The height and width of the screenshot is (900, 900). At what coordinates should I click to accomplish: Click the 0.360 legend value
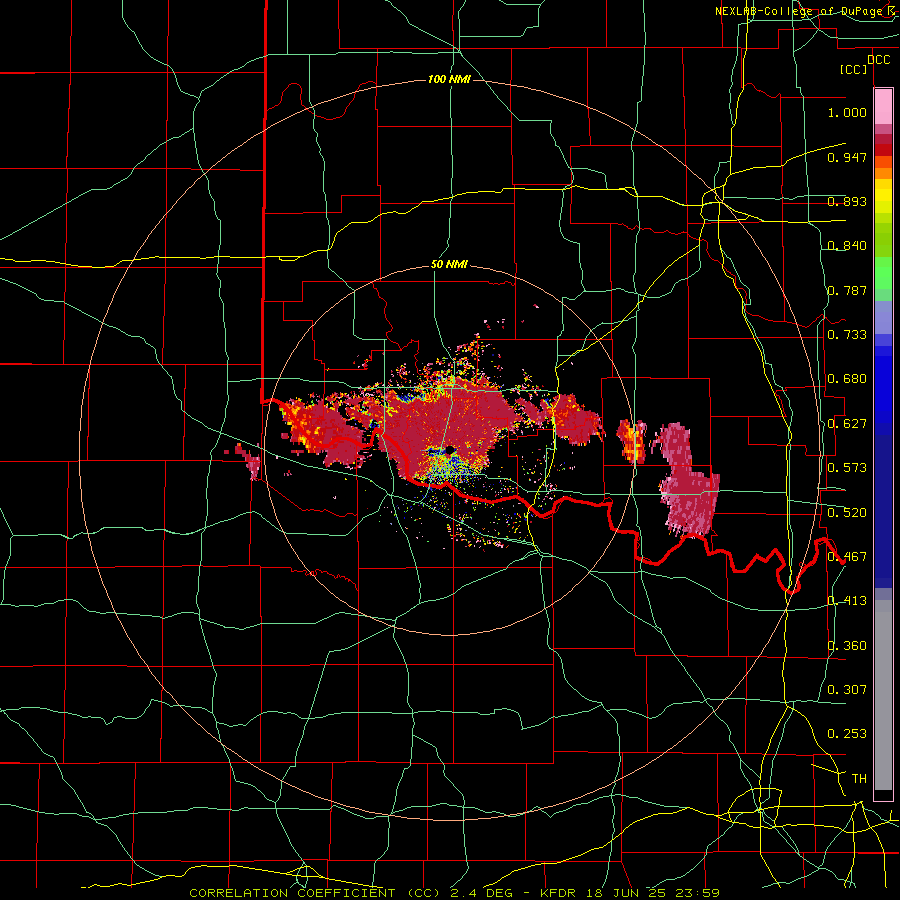(847, 646)
